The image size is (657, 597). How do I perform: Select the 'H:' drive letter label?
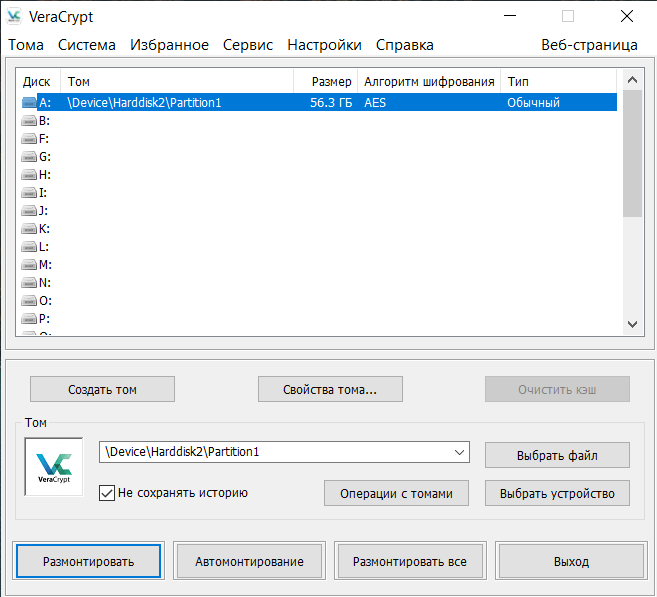coord(45,175)
